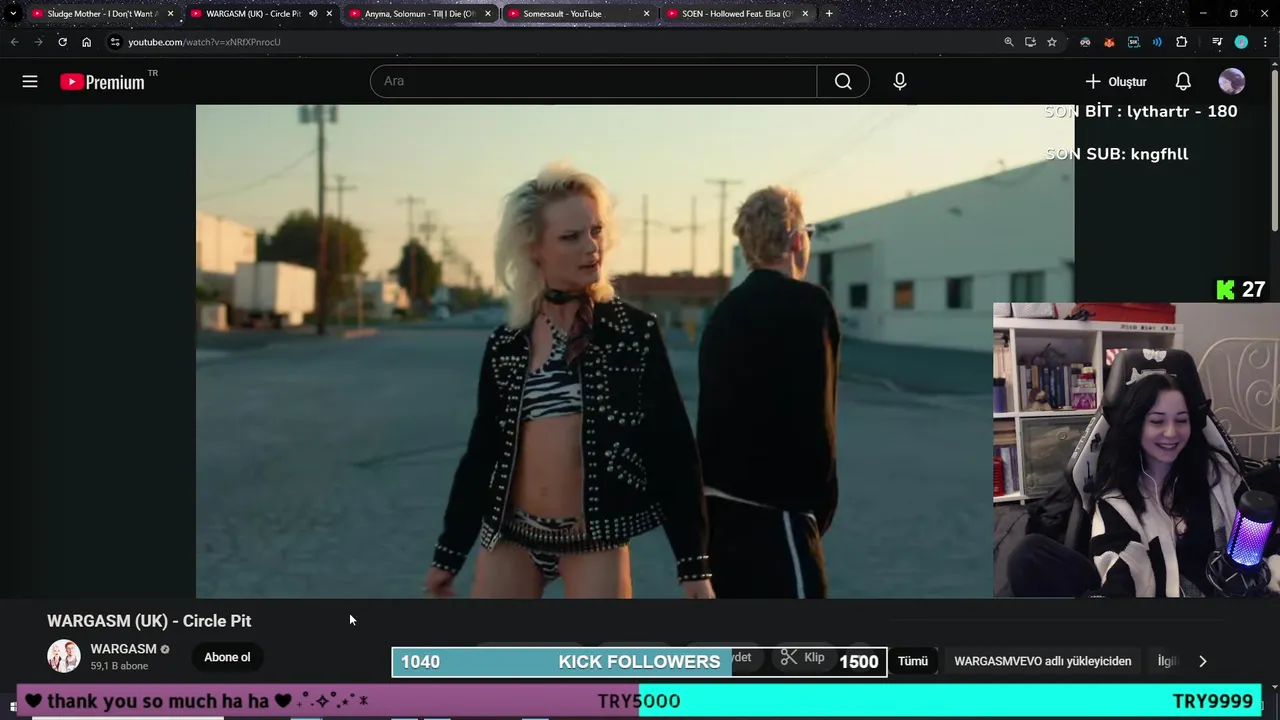This screenshot has width=1280, height=720.
Task: Go to YouTube Premium home logo
Action: click(x=103, y=82)
